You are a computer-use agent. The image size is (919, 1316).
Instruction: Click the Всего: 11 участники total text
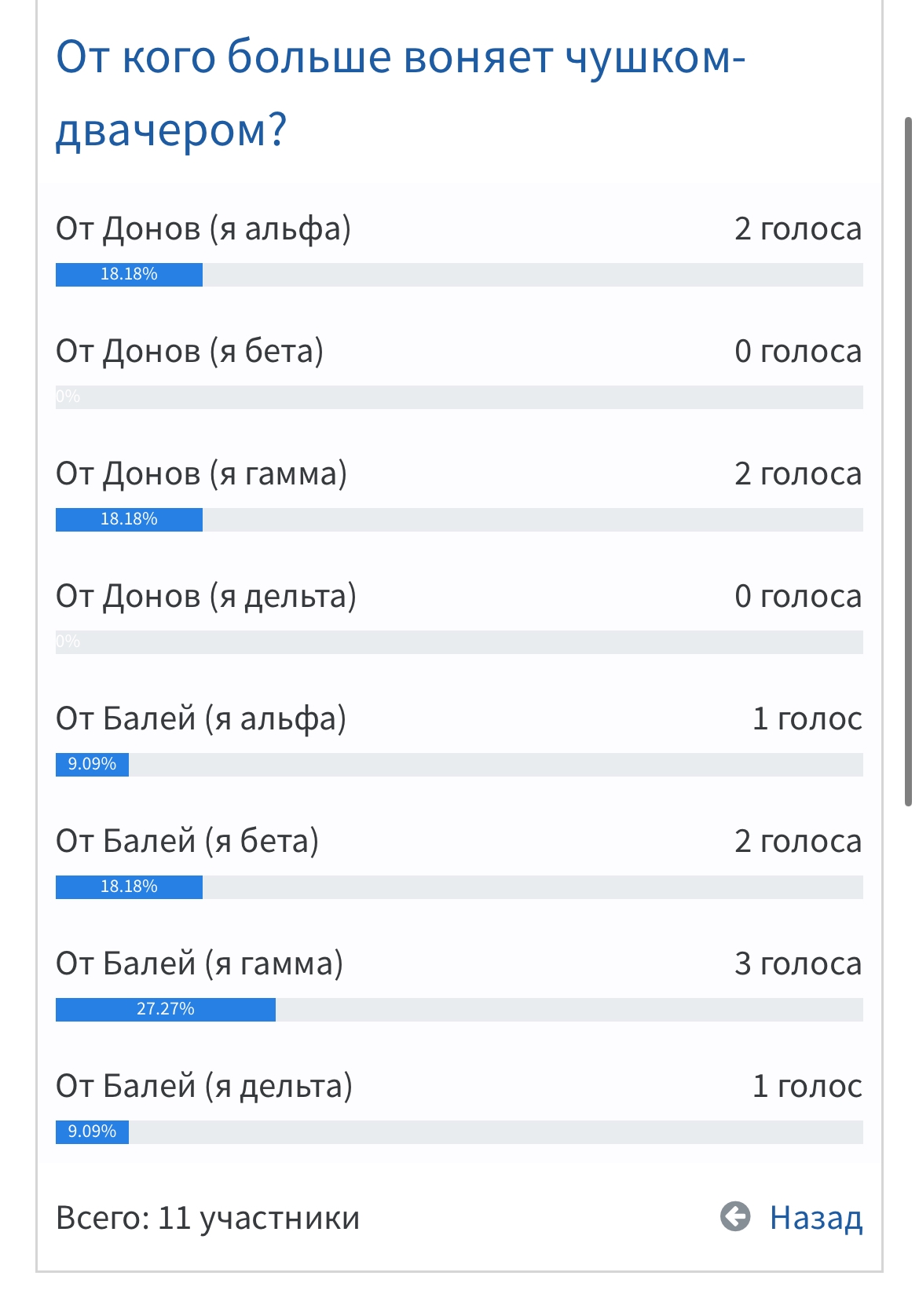point(208,1218)
